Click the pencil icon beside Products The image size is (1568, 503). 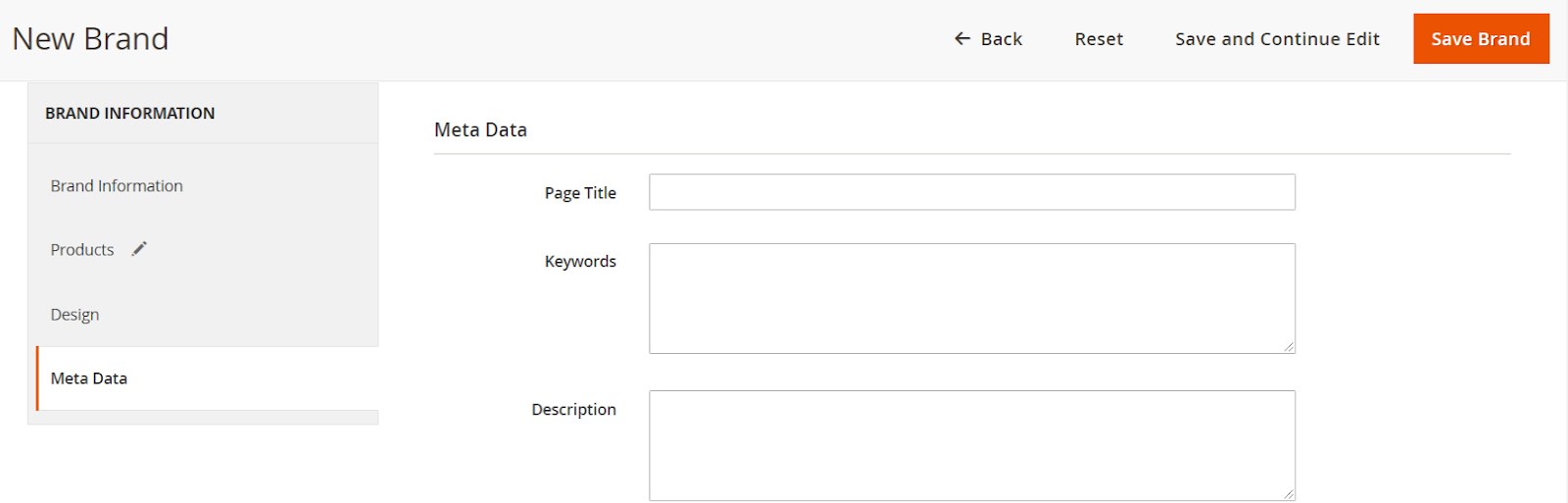(139, 249)
